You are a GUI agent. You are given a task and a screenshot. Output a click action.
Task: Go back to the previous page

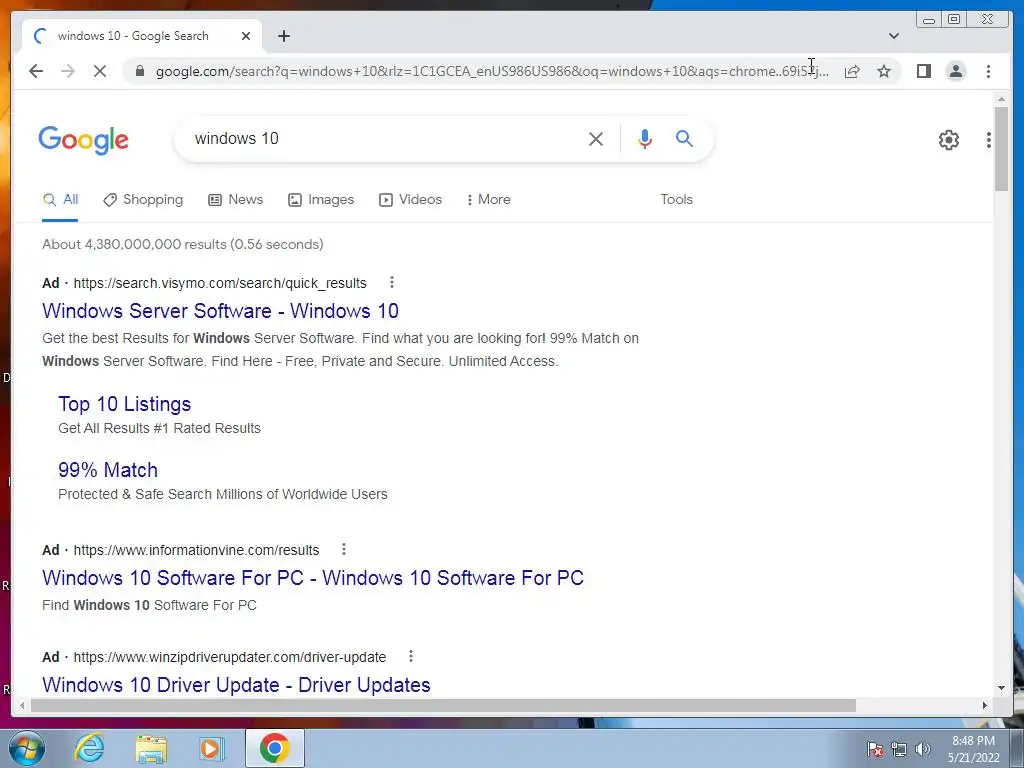click(x=36, y=71)
